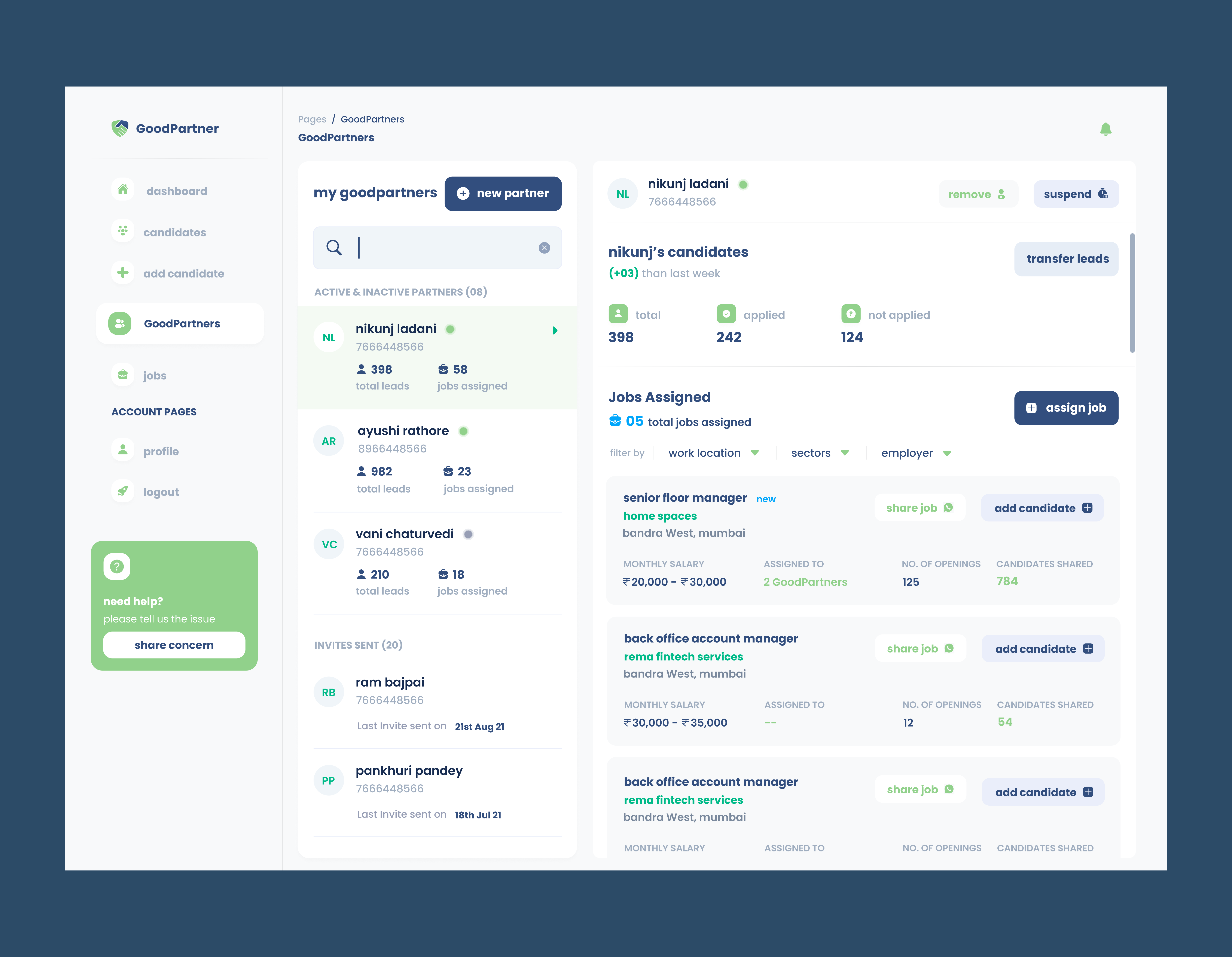The image size is (1232, 957).
Task: Select the ram bajpai invite name
Action: coord(390,682)
